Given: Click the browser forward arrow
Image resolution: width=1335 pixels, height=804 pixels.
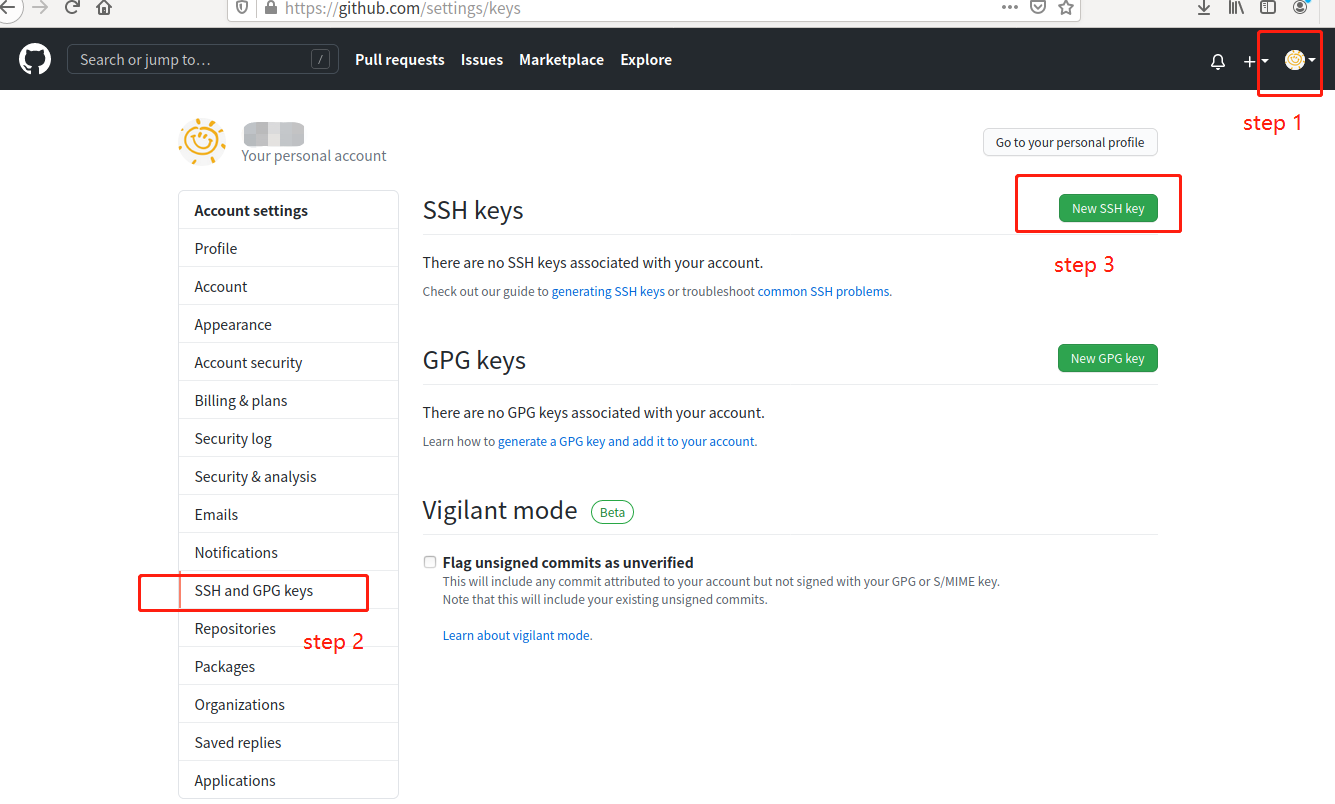Looking at the screenshot, I should pos(40,8).
